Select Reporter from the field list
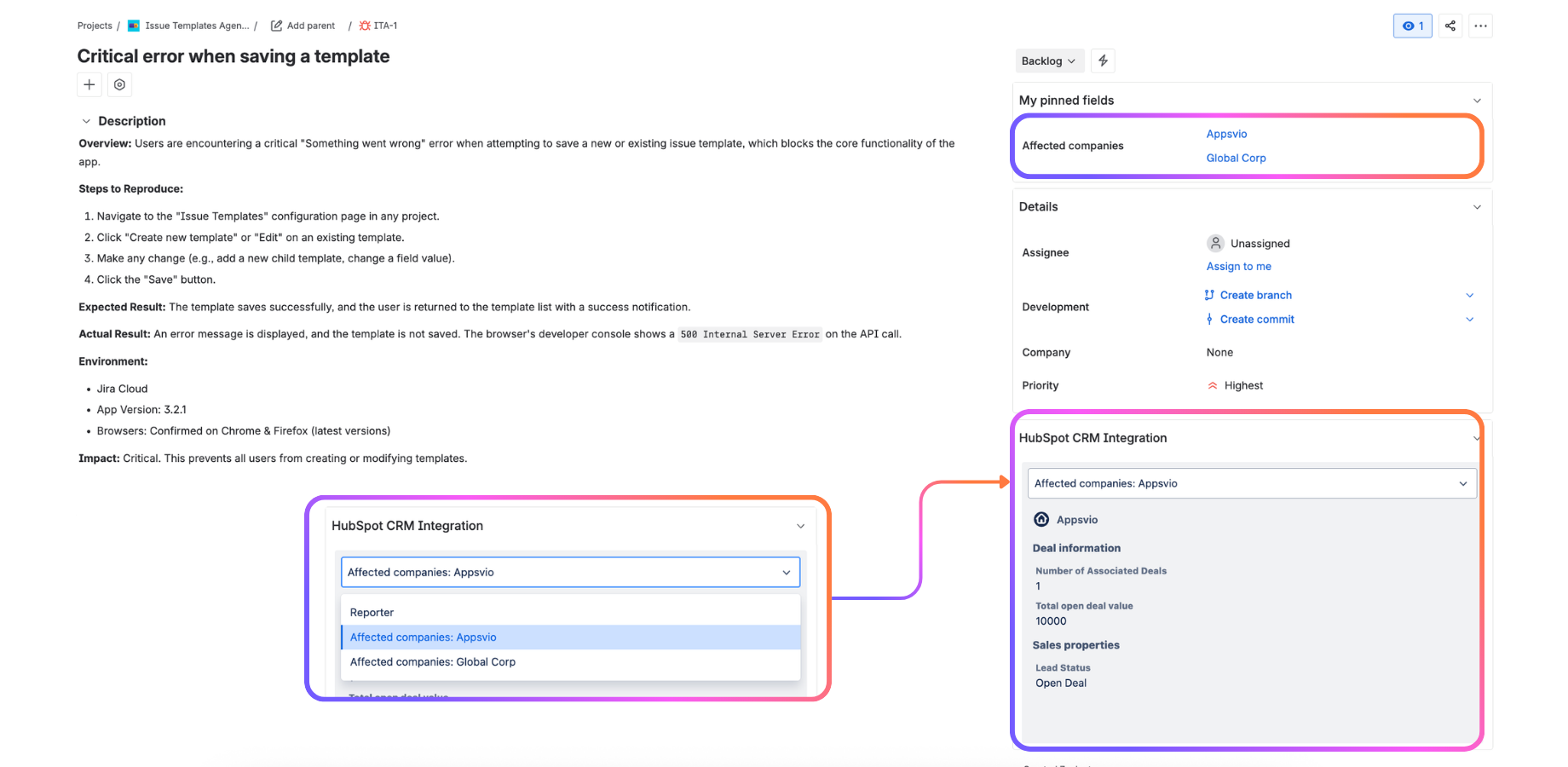This screenshot has width=1568, height=767. tap(372, 612)
